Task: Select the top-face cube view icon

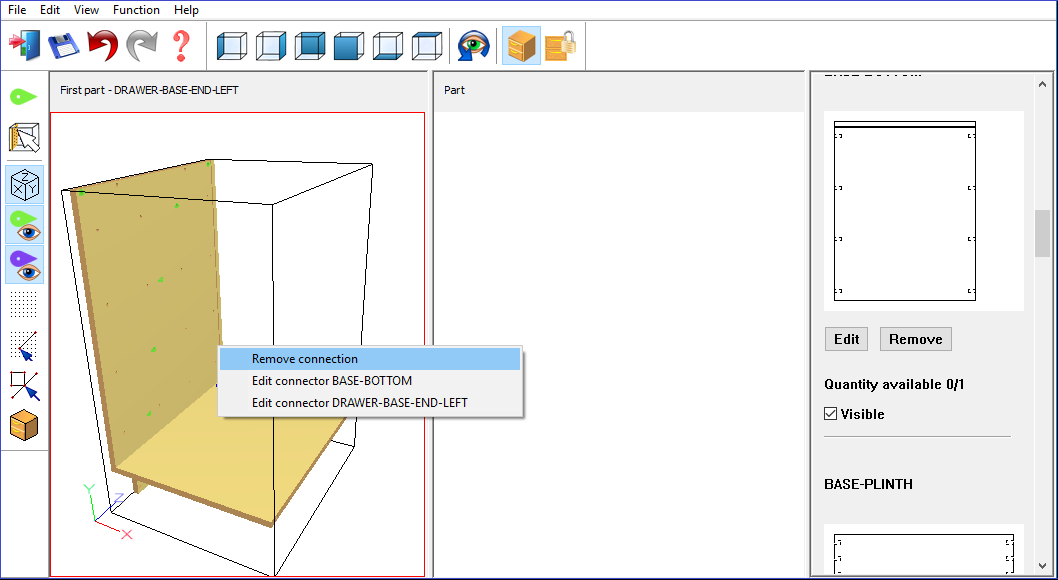Action: click(427, 47)
